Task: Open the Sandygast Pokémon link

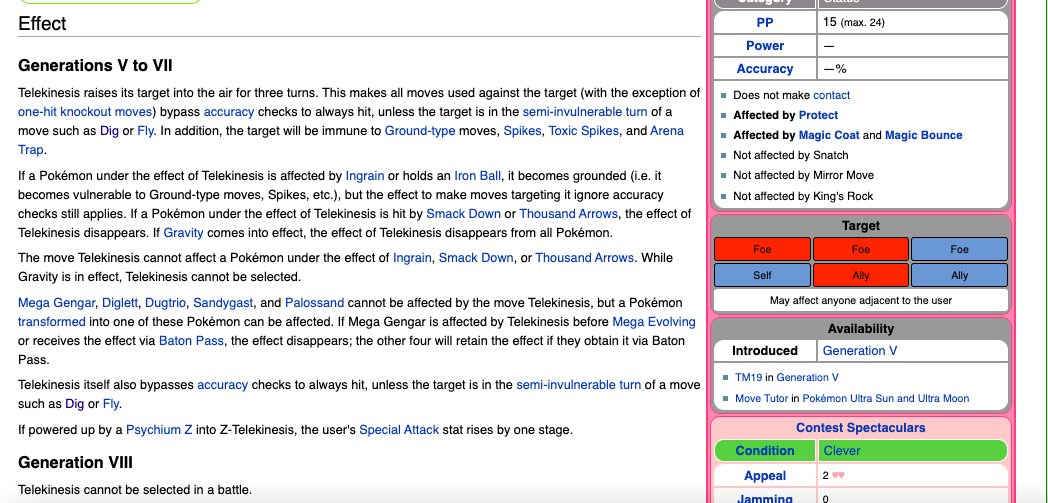Action: (224, 303)
